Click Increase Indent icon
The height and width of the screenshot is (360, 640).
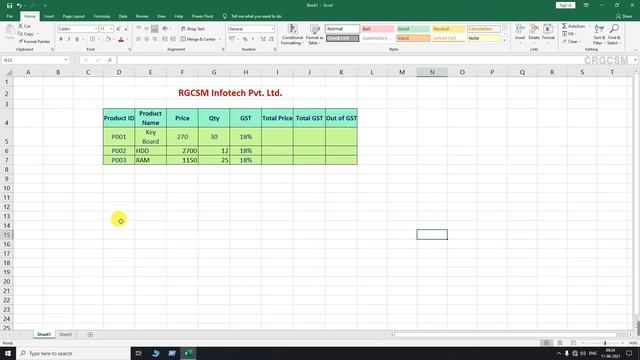(x=173, y=39)
